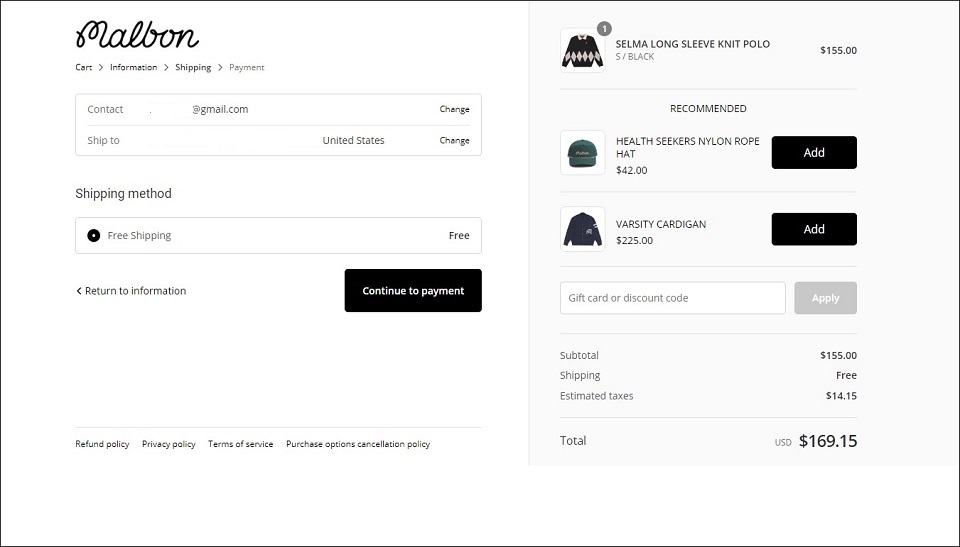Select the $169.15 total amount

[828, 441]
